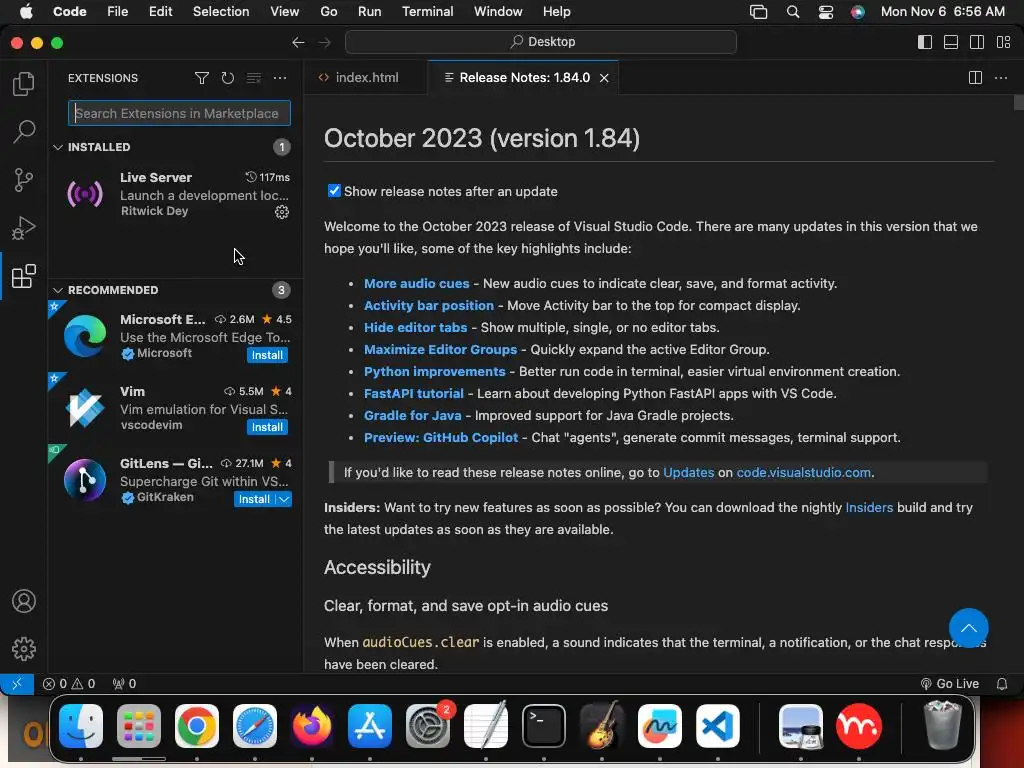
Task: Switch to the index.html tab
Action: coord(366,78)
